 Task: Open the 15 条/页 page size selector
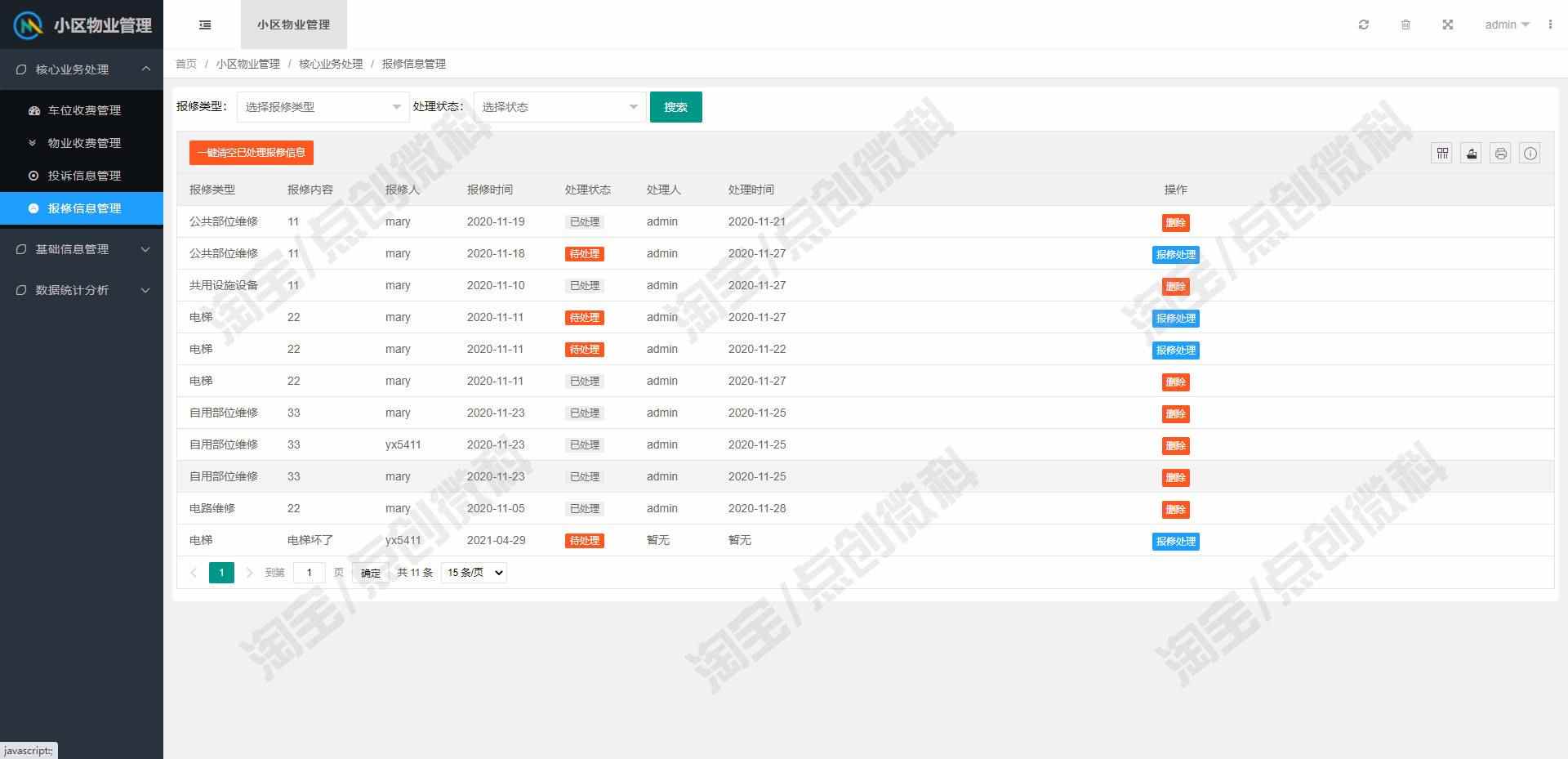click(474, 573)
